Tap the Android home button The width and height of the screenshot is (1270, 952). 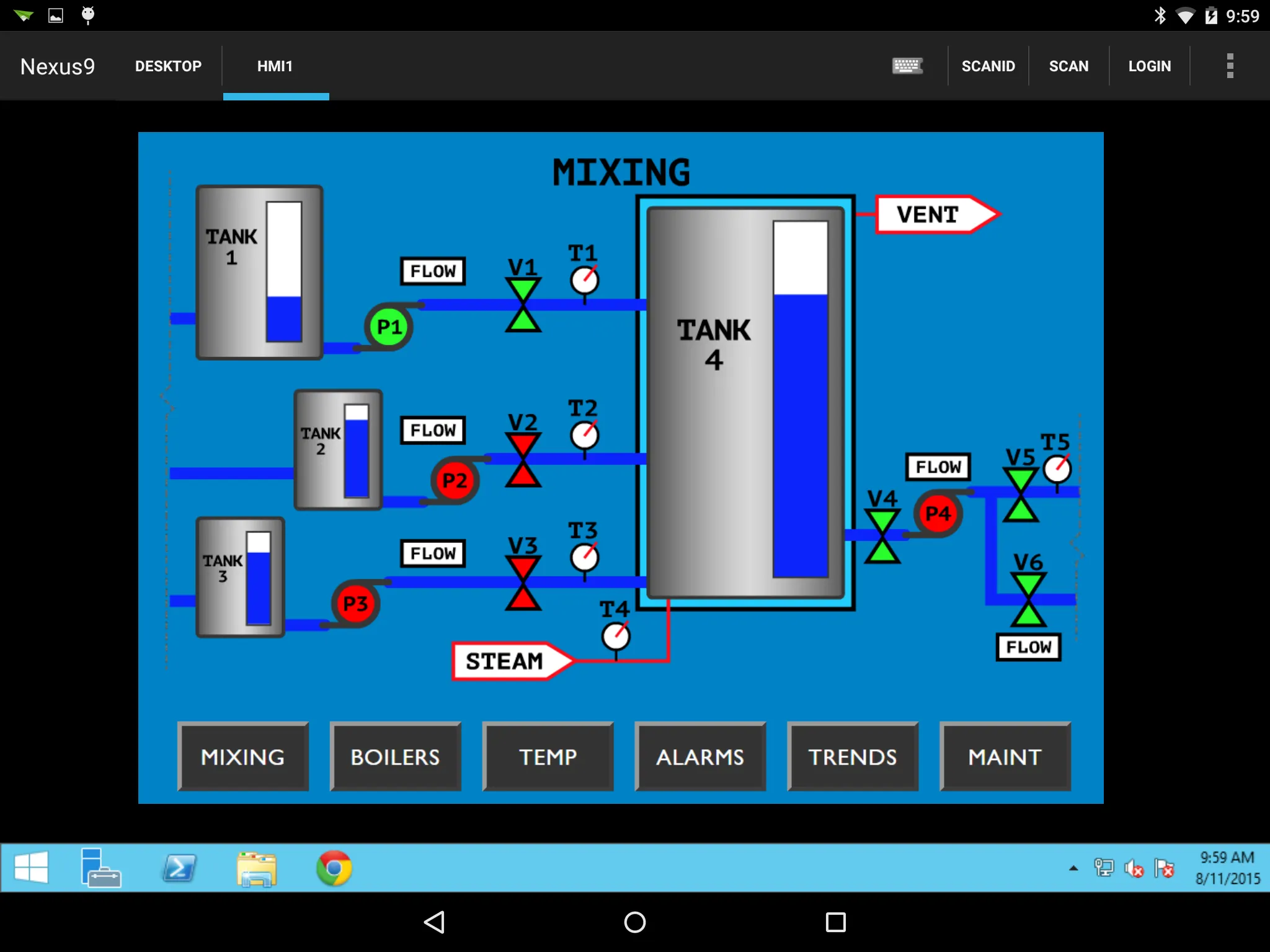coord(634,922)
